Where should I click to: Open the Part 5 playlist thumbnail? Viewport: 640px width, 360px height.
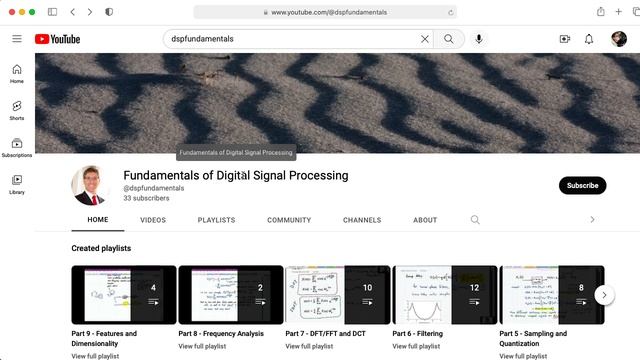pyautogui.click(x=552, y=295)
